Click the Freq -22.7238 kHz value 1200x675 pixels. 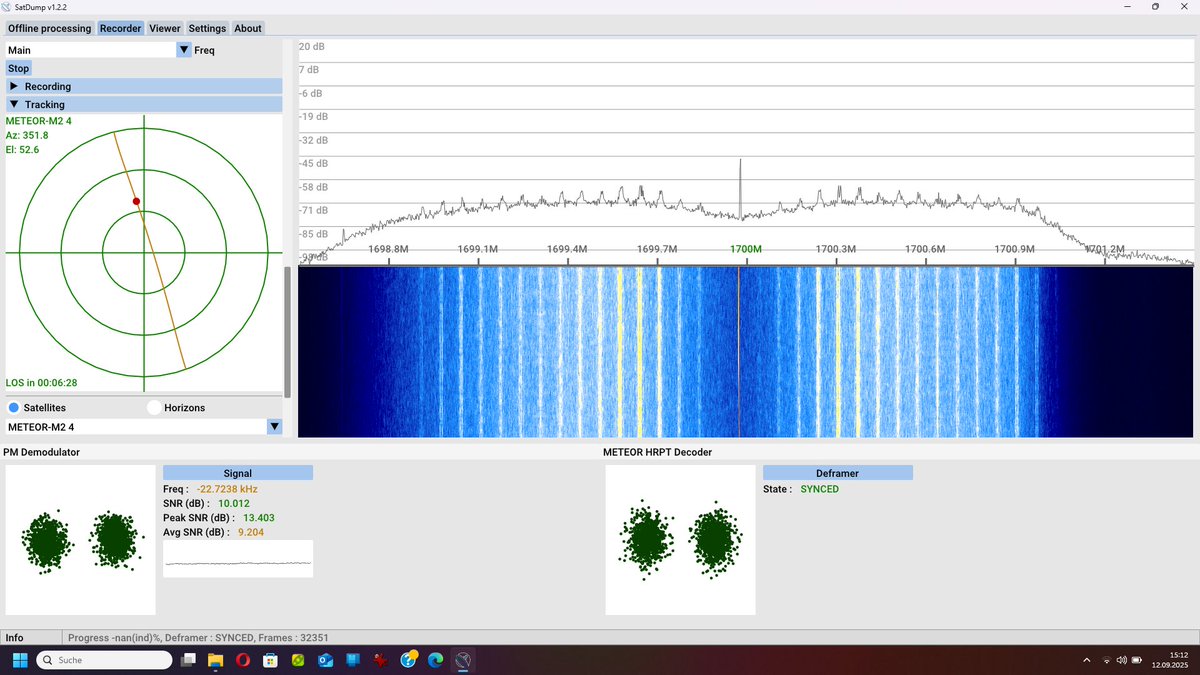(x=227, y=489)
